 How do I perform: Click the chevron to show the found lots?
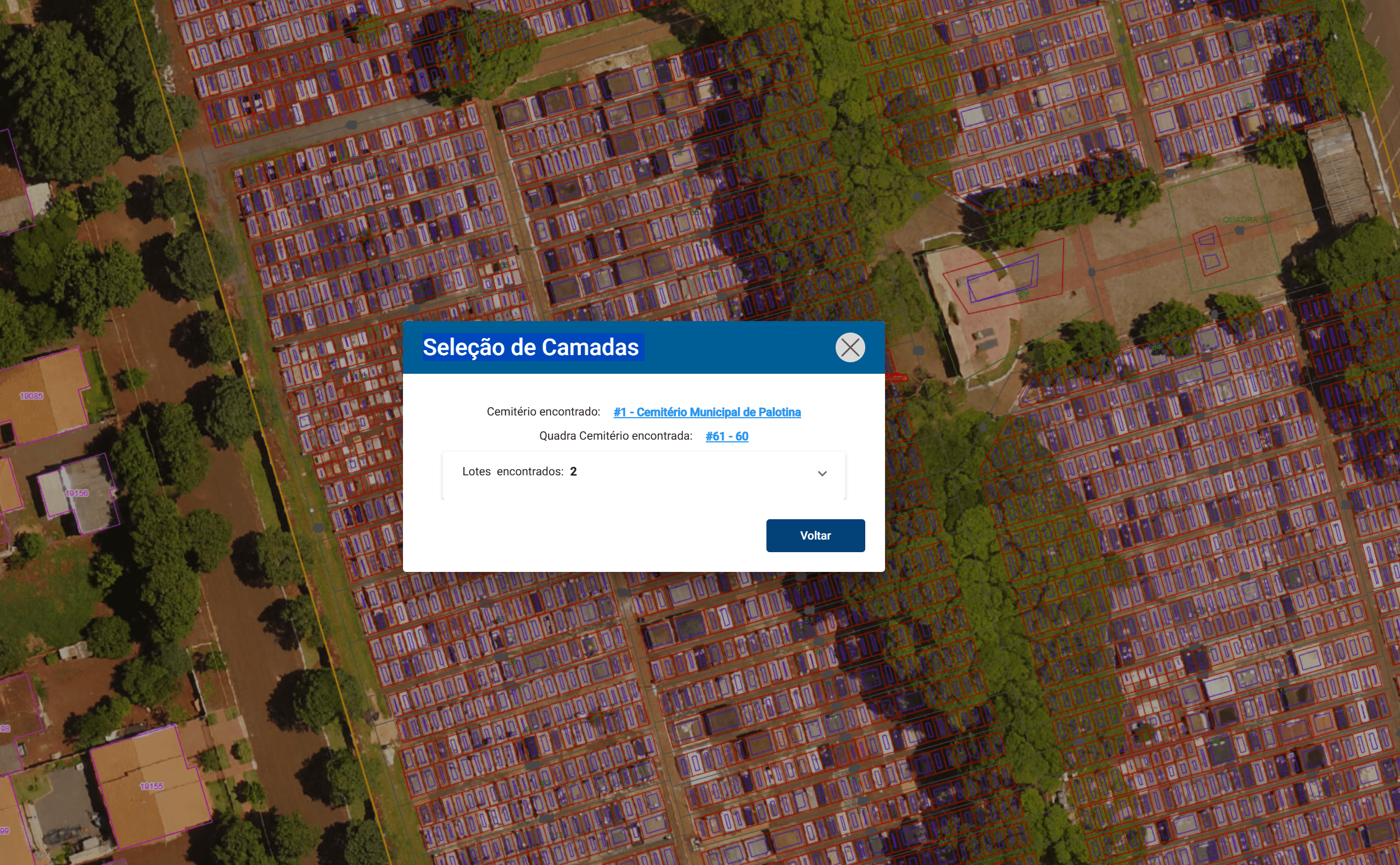pos(823,474)
